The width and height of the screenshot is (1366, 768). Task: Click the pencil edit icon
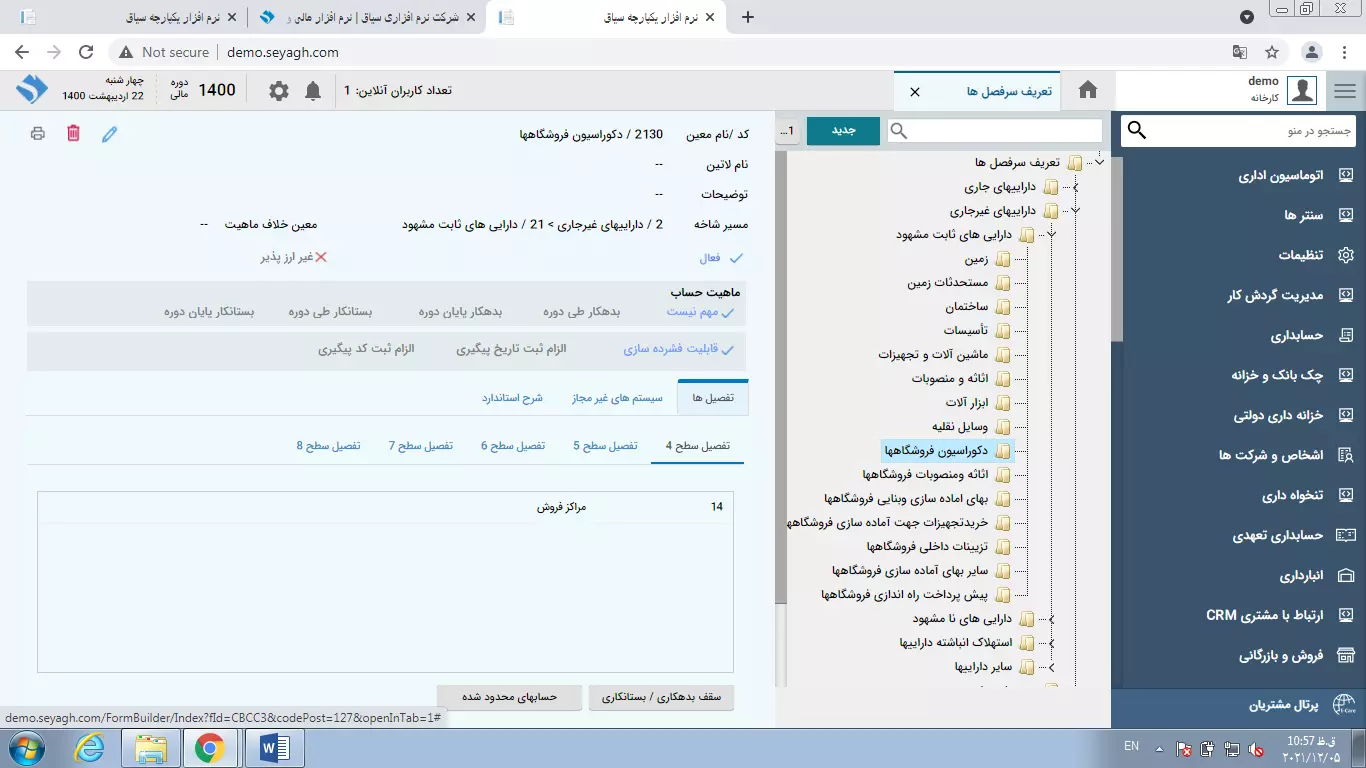(110, 134)
